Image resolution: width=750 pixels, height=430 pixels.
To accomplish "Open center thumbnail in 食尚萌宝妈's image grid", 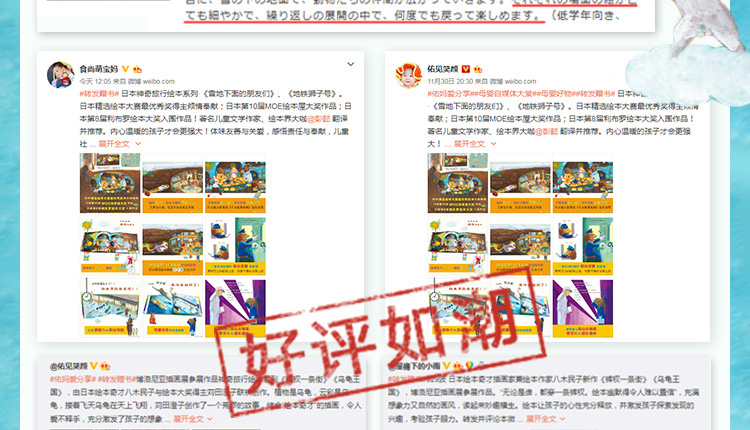I will pos(173,245).
